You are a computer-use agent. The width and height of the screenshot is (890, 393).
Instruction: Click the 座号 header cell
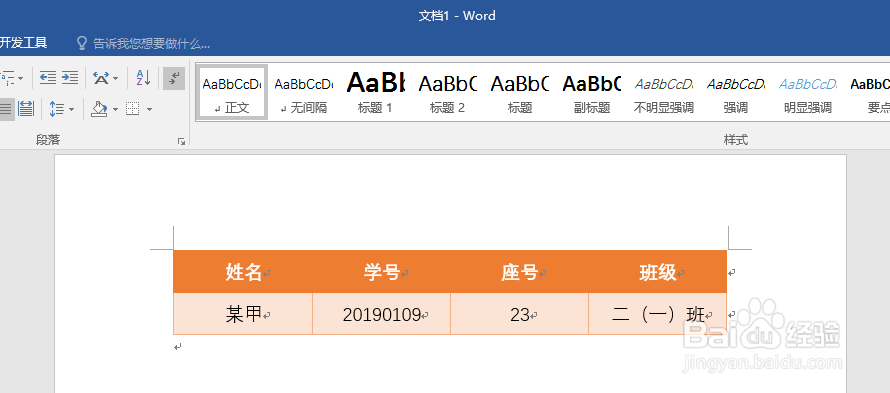519,272
